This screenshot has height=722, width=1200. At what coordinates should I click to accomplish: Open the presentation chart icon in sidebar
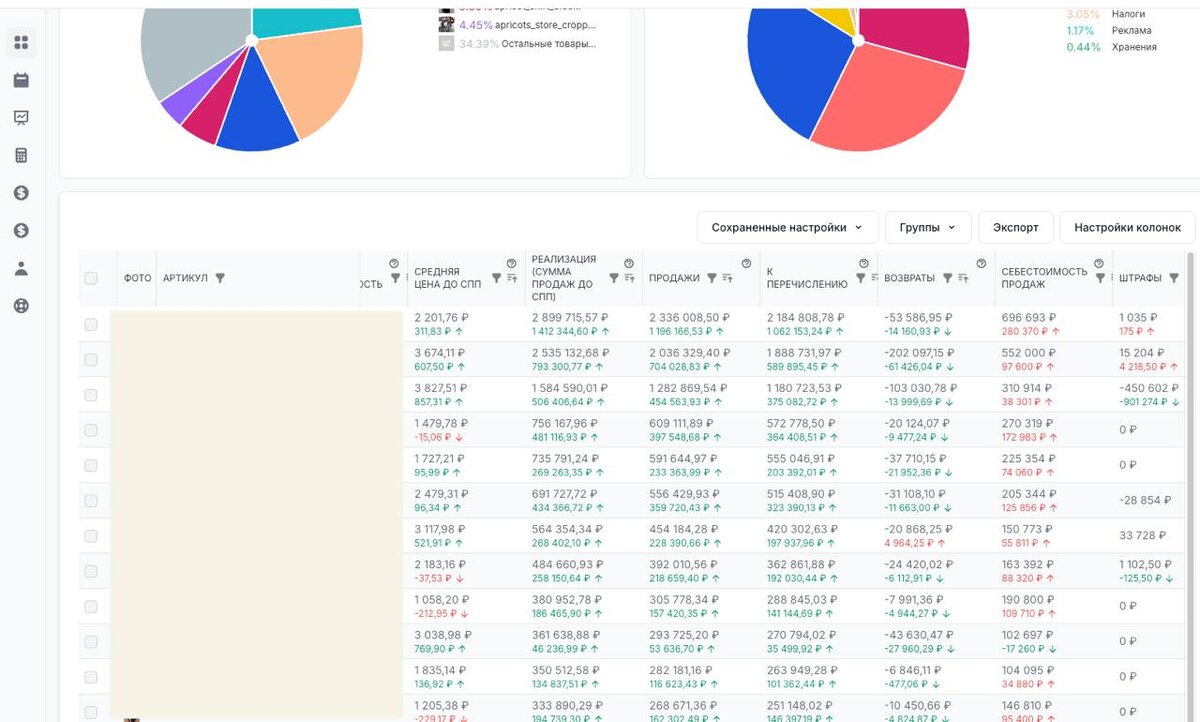pyautogui.click(x=21, y=117)
